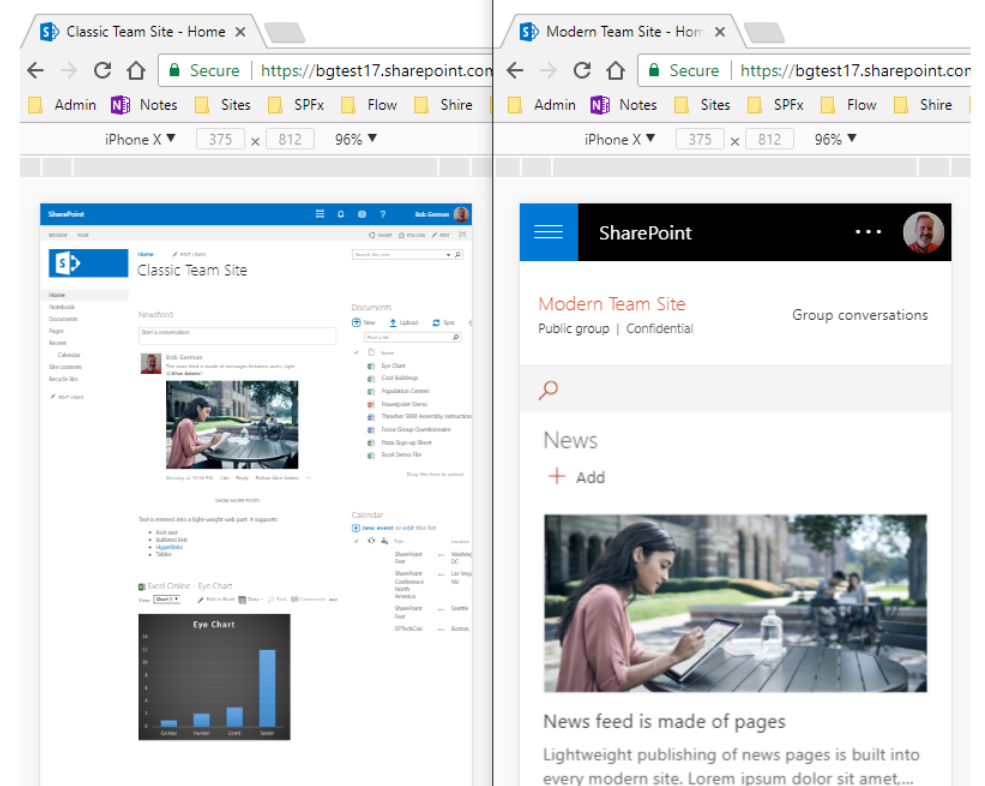Click the magnifier in Find a file box
985x786 pixels.
[456, 337]
